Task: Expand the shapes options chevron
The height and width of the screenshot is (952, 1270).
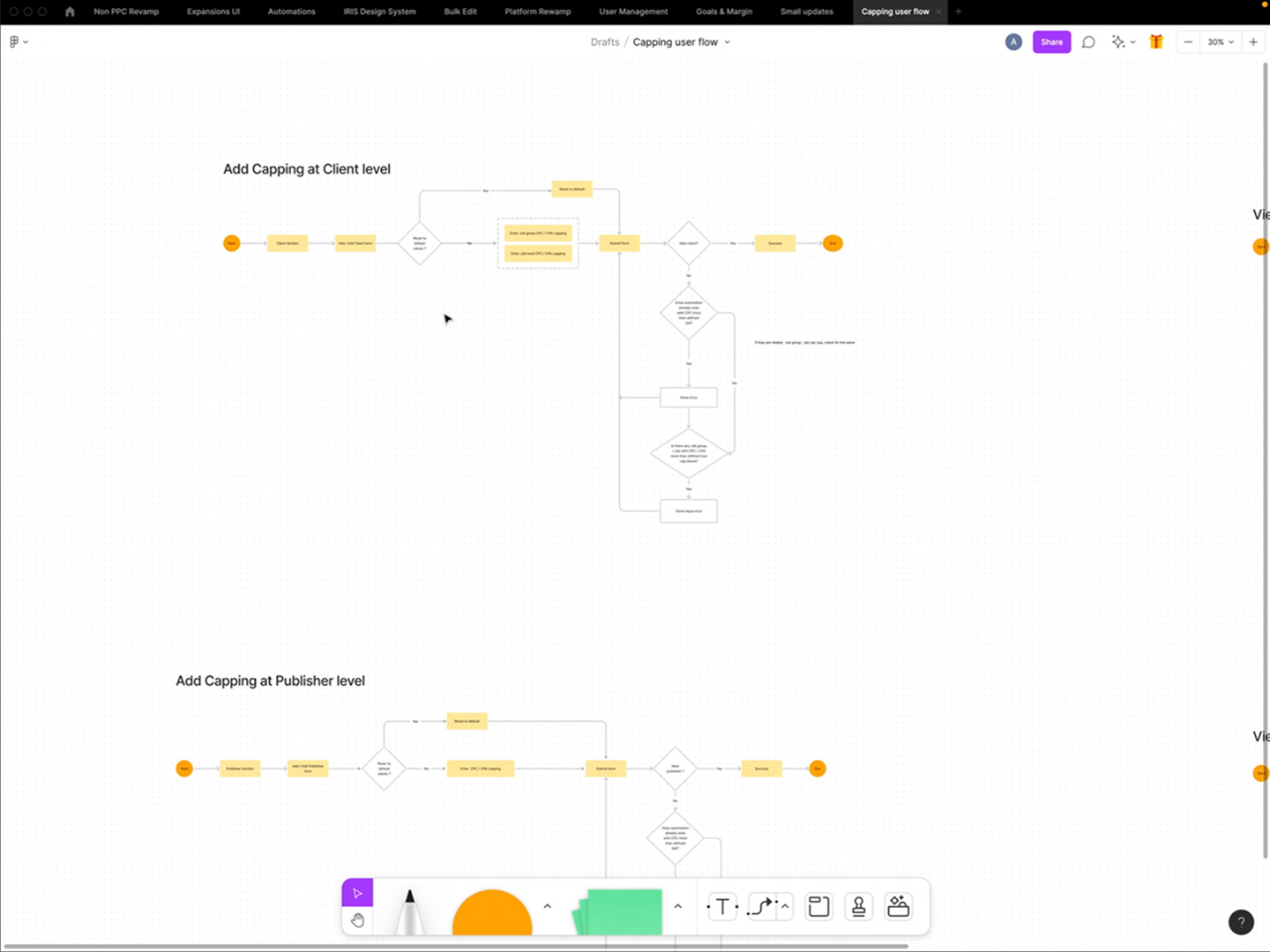Action: [547, 906]
